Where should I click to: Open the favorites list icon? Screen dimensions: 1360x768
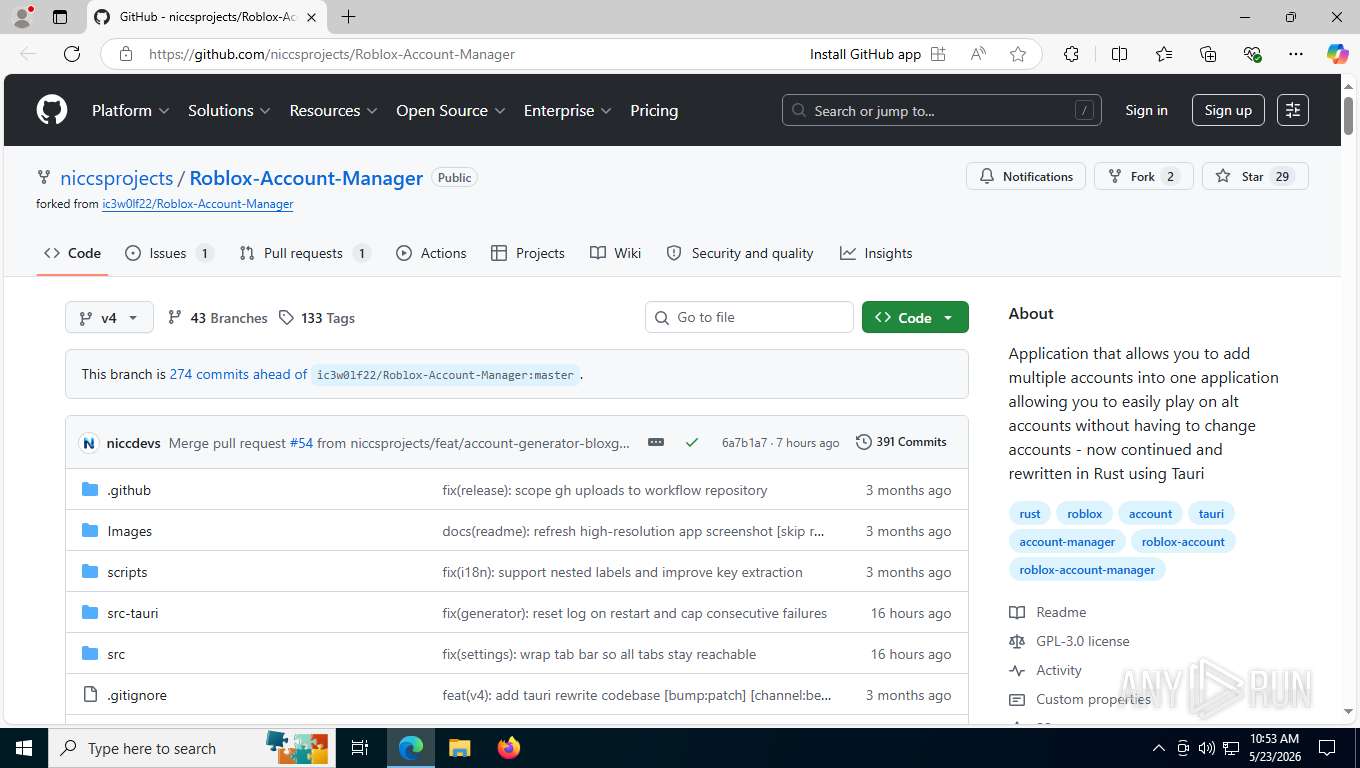(x=1164, y=54)
